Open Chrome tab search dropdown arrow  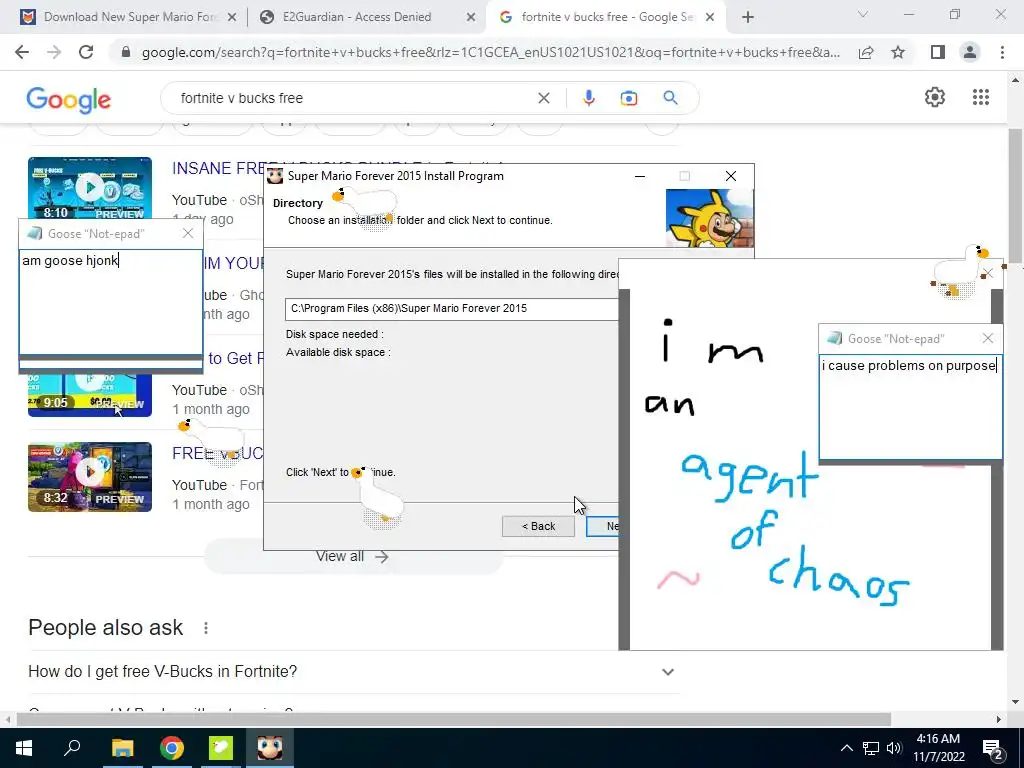pyautogui.click(x=863, y=14)
